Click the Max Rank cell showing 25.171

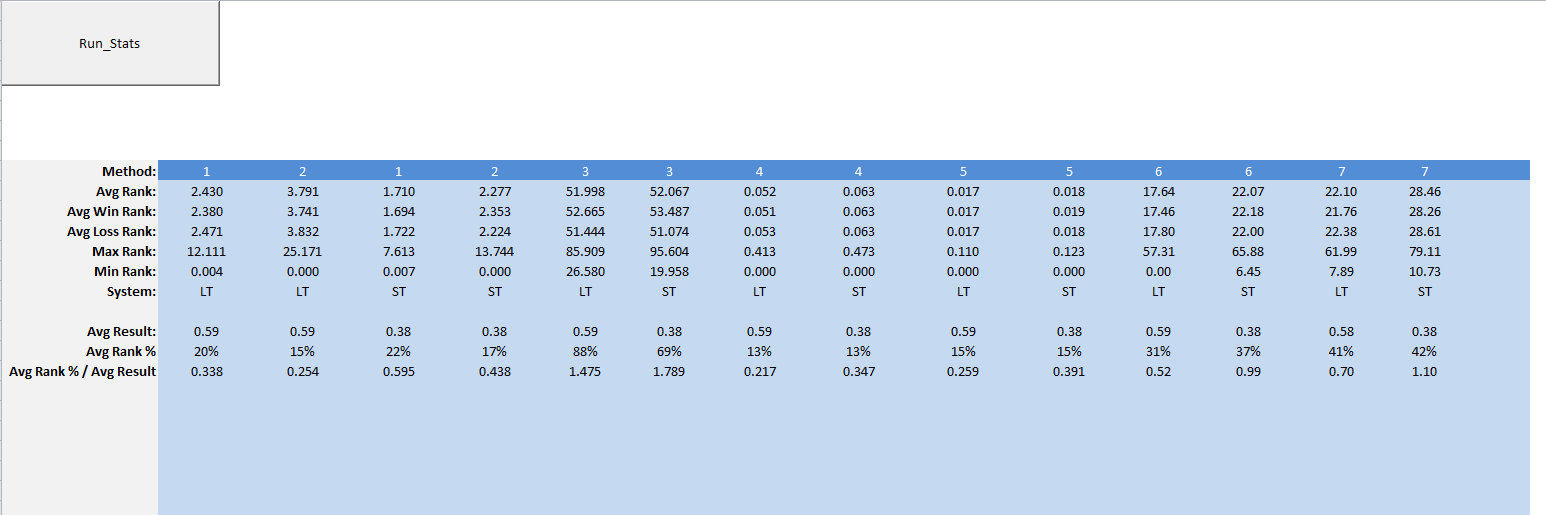(x=302, y=251)
